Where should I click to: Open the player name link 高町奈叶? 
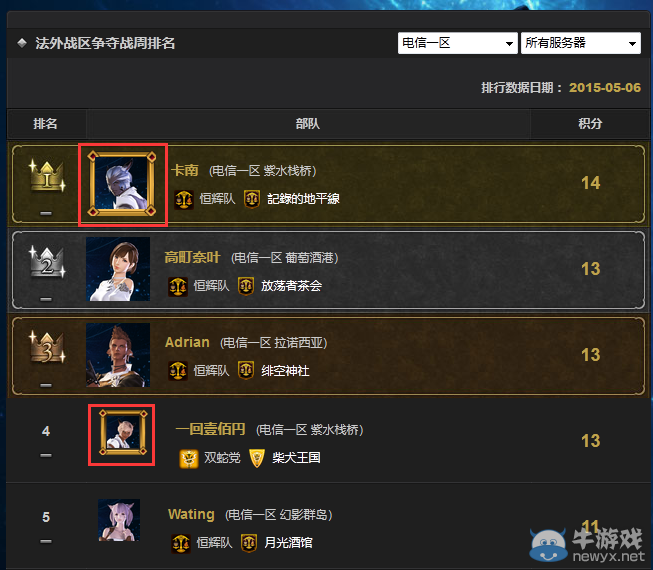(x=192, y=257)
